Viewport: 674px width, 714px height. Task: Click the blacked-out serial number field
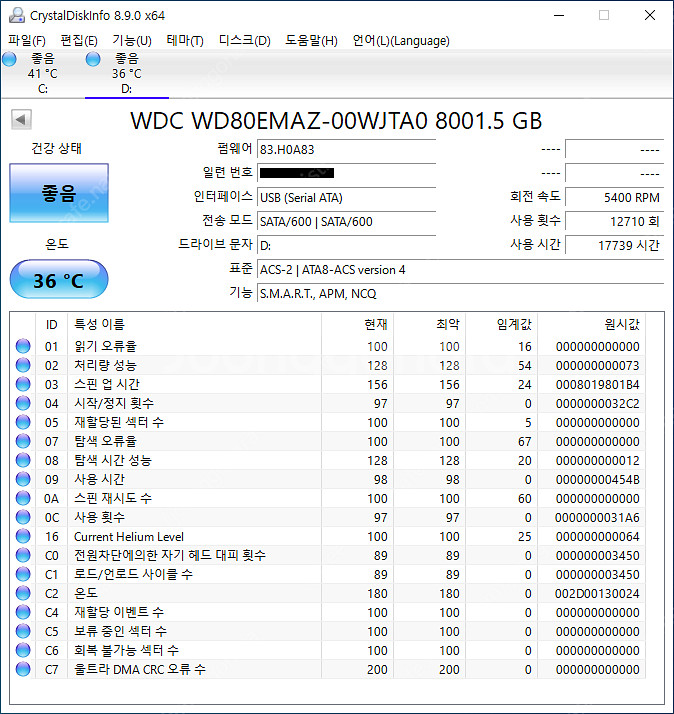347,173
